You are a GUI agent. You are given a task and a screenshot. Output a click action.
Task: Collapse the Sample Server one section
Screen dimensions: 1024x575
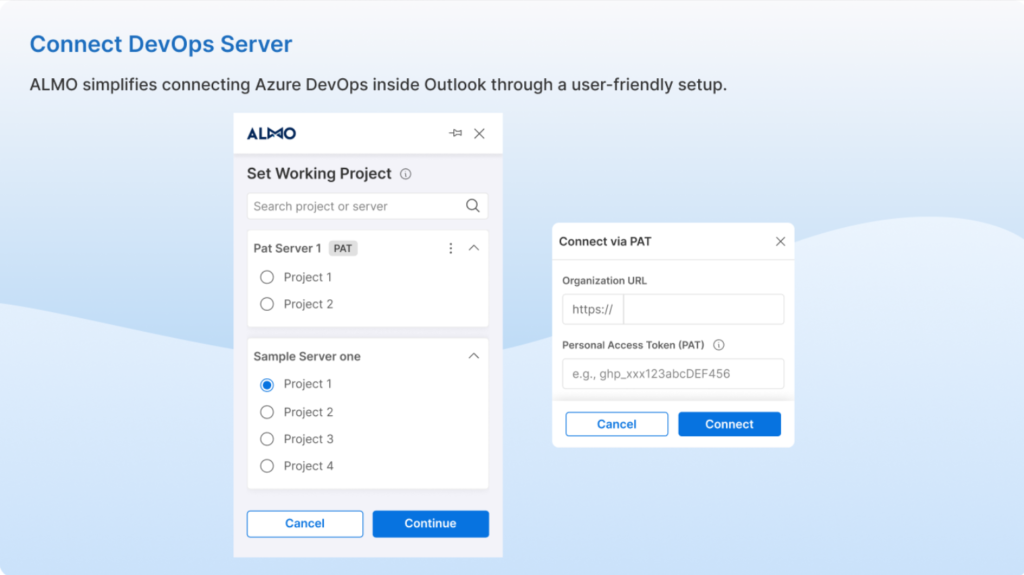[x=474, y=356]
